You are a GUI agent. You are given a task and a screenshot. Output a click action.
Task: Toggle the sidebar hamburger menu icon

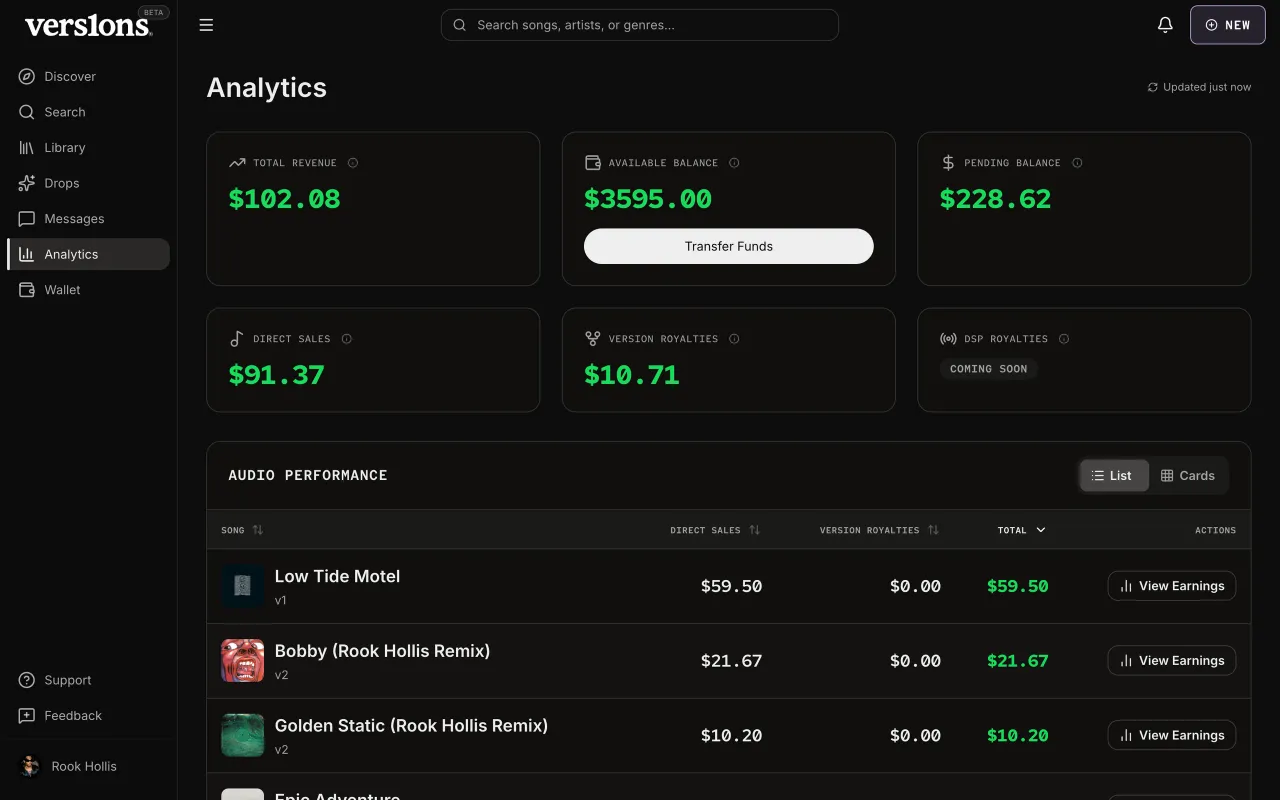click(x=206, y=25)
